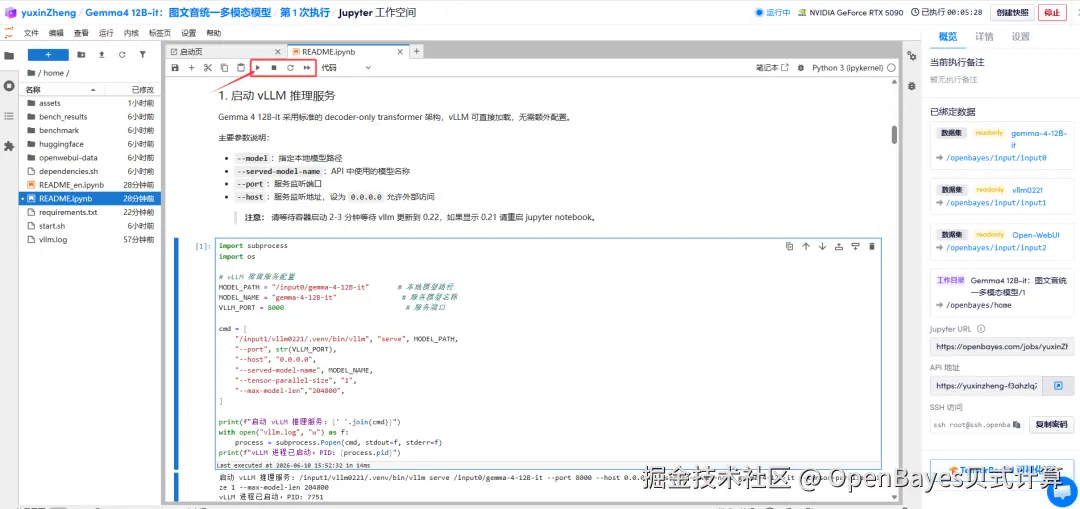Open the debugger panel in right sidebar
Screen dimensions: 1080x509
click(x=912, y=86)
